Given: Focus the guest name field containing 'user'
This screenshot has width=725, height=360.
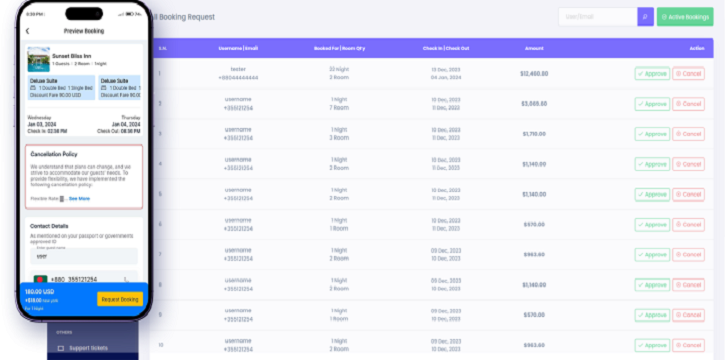Looking at the screenshot, I should (84, 256).
